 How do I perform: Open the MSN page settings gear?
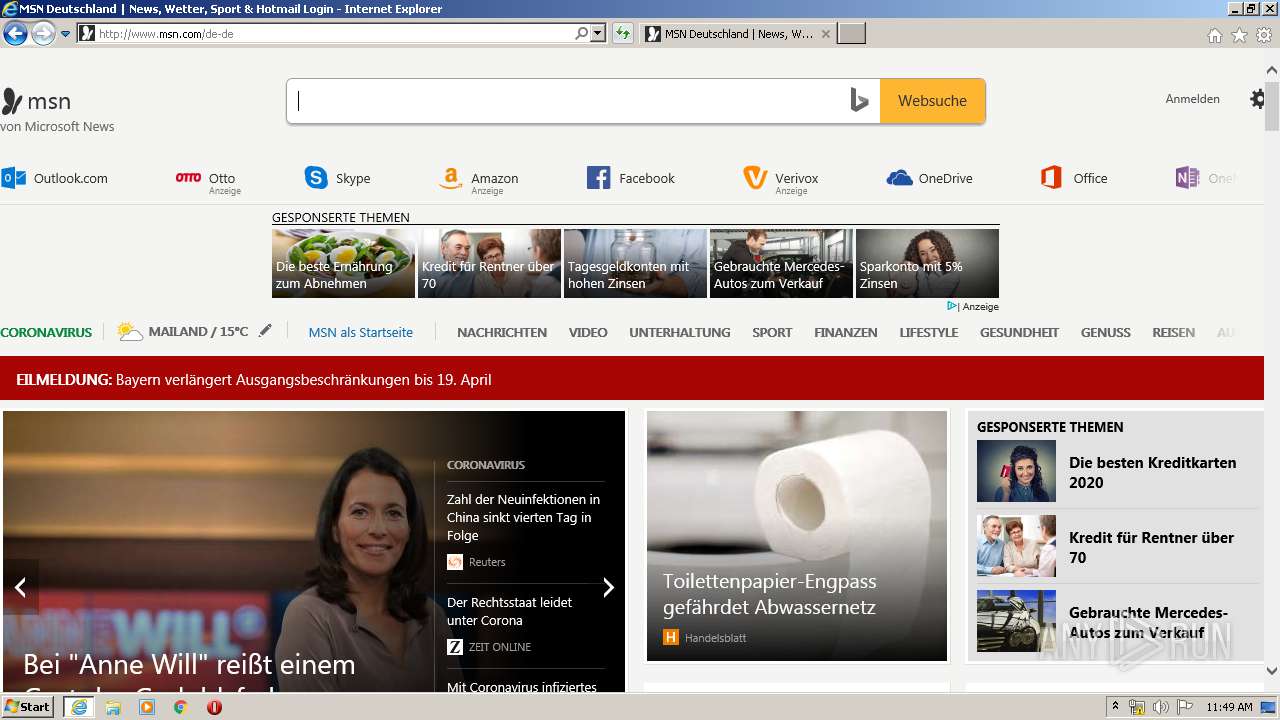click(1257, 99)
